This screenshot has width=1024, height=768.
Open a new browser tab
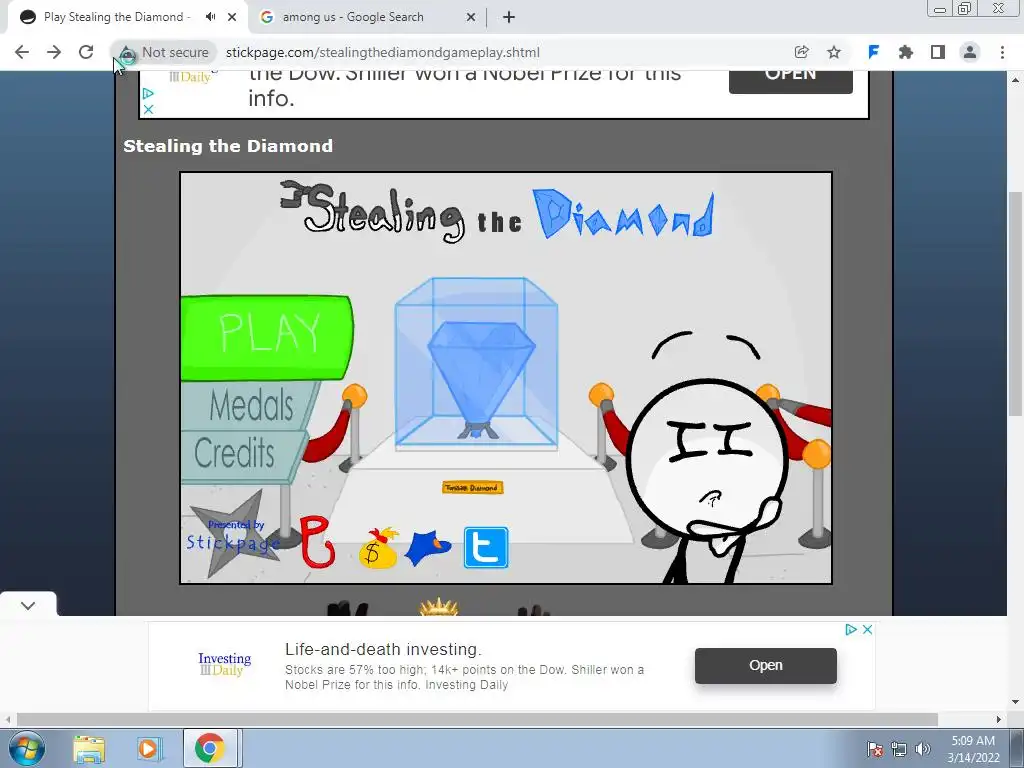(509, 17)
